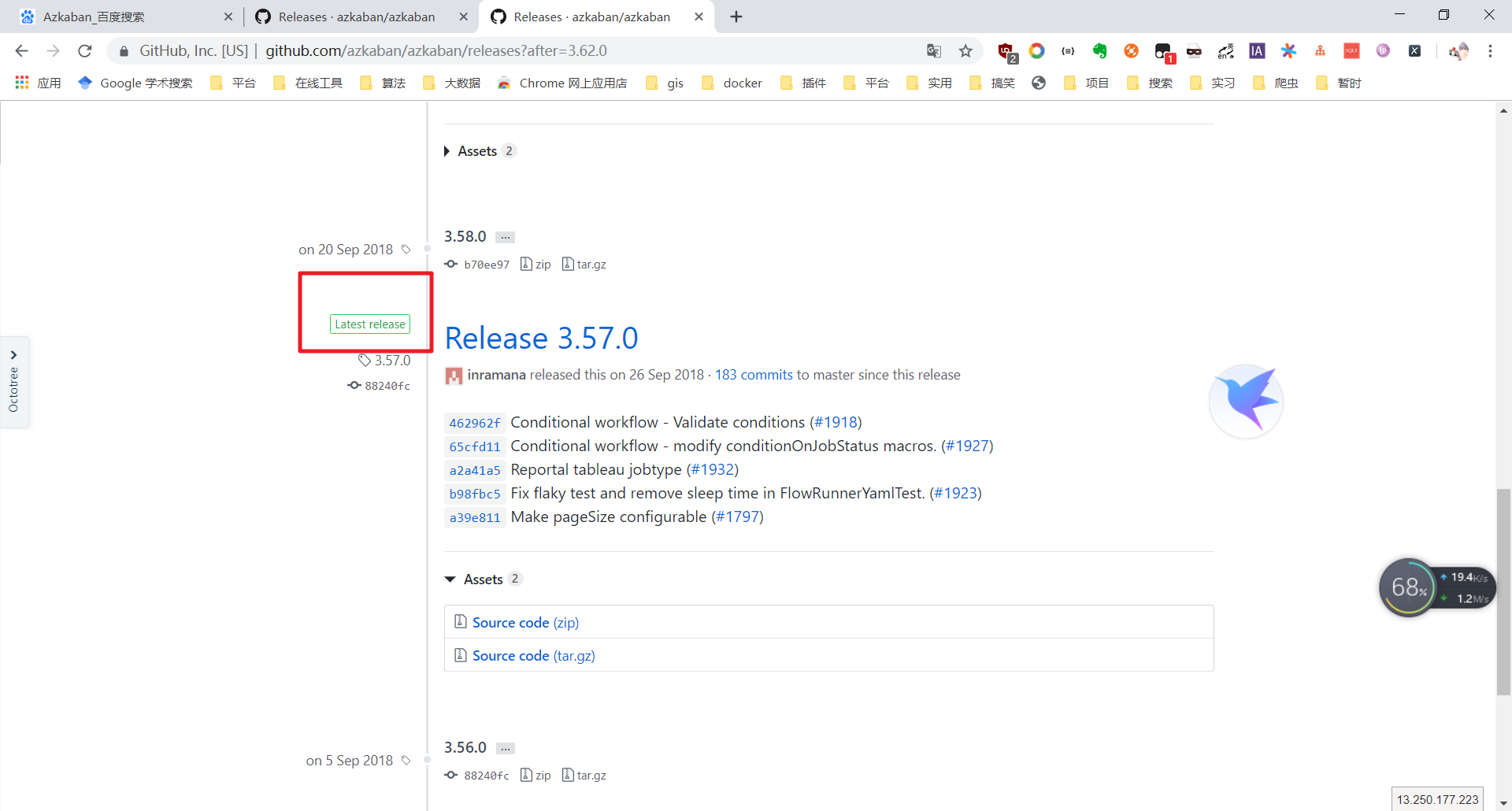Open the 183 commits comparison link
Viewport: 1512px width, 811px height.
(754, 375)
